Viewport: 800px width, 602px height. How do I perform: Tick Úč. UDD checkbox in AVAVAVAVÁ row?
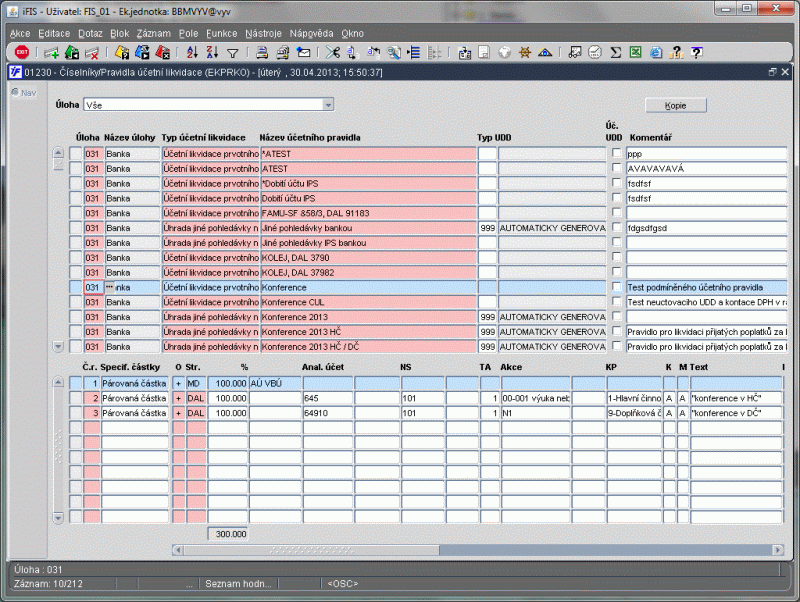pyautogui.click(x=616, y=168)
